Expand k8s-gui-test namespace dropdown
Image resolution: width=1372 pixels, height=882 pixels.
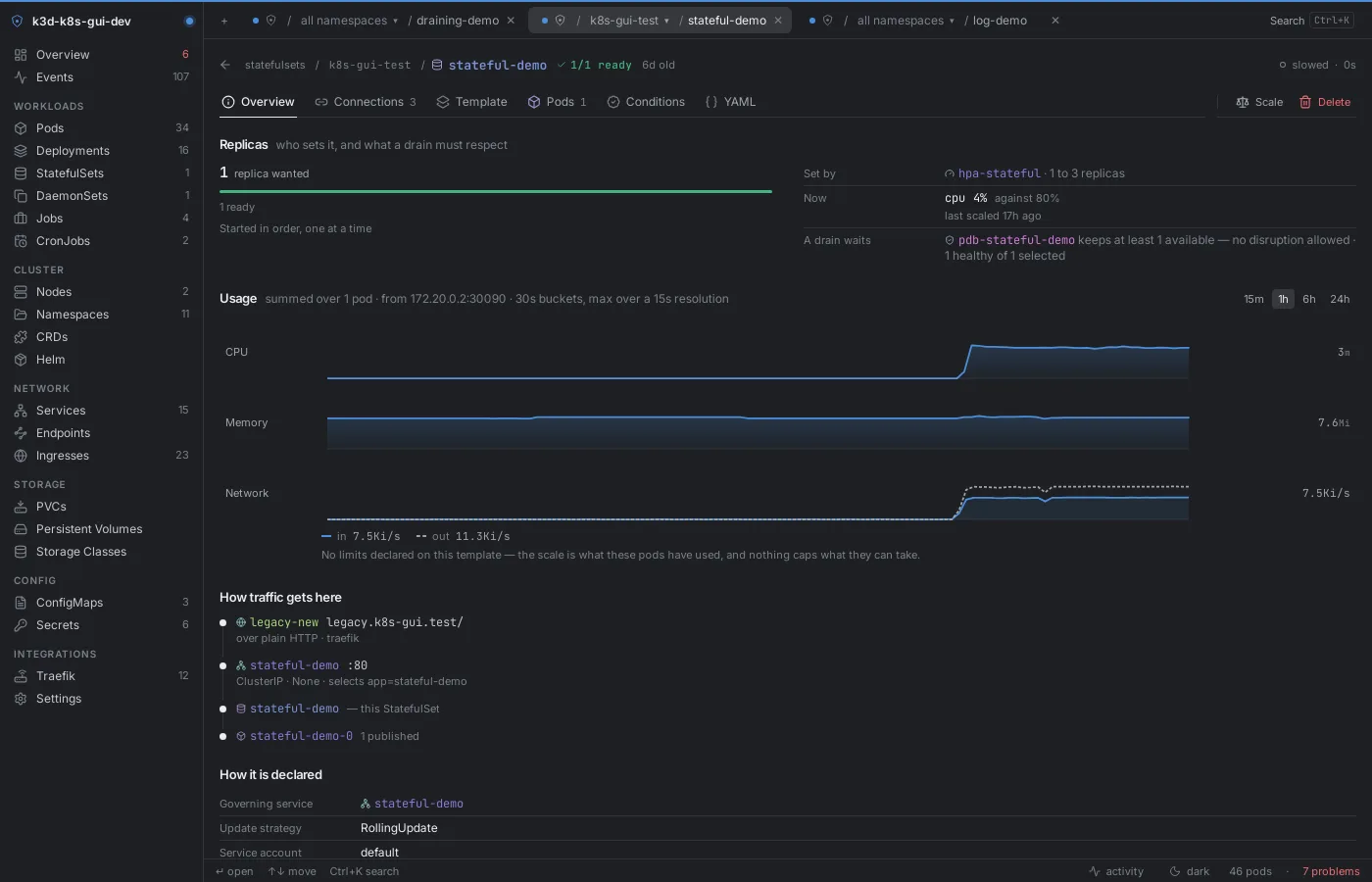(629, 21)
